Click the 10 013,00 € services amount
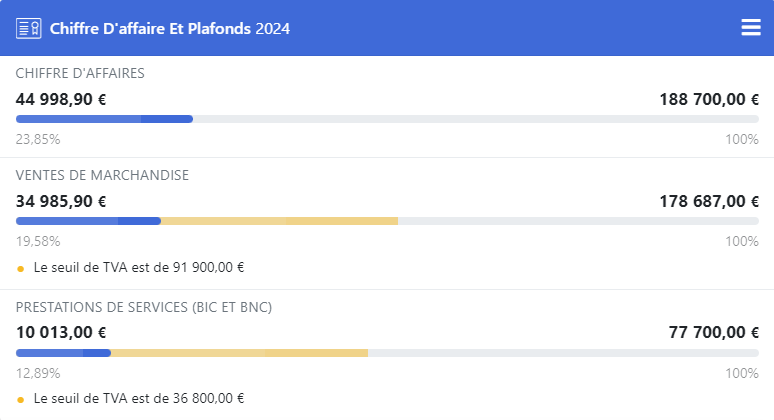 coord(61,332)
